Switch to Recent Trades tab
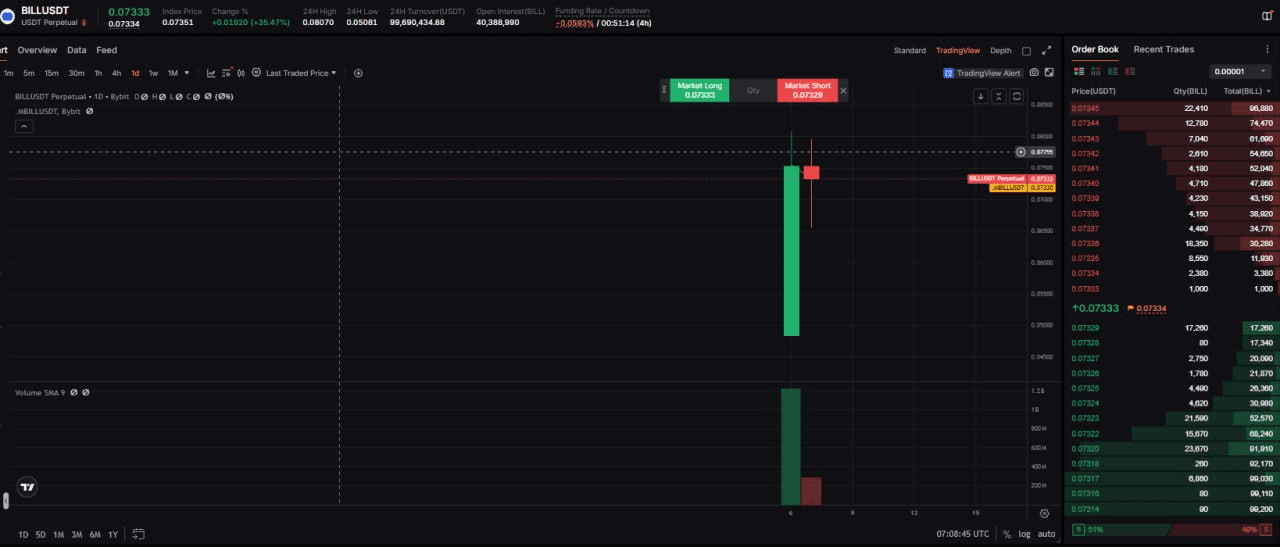The image size is (1280, 547). (x=1163, y=49)
